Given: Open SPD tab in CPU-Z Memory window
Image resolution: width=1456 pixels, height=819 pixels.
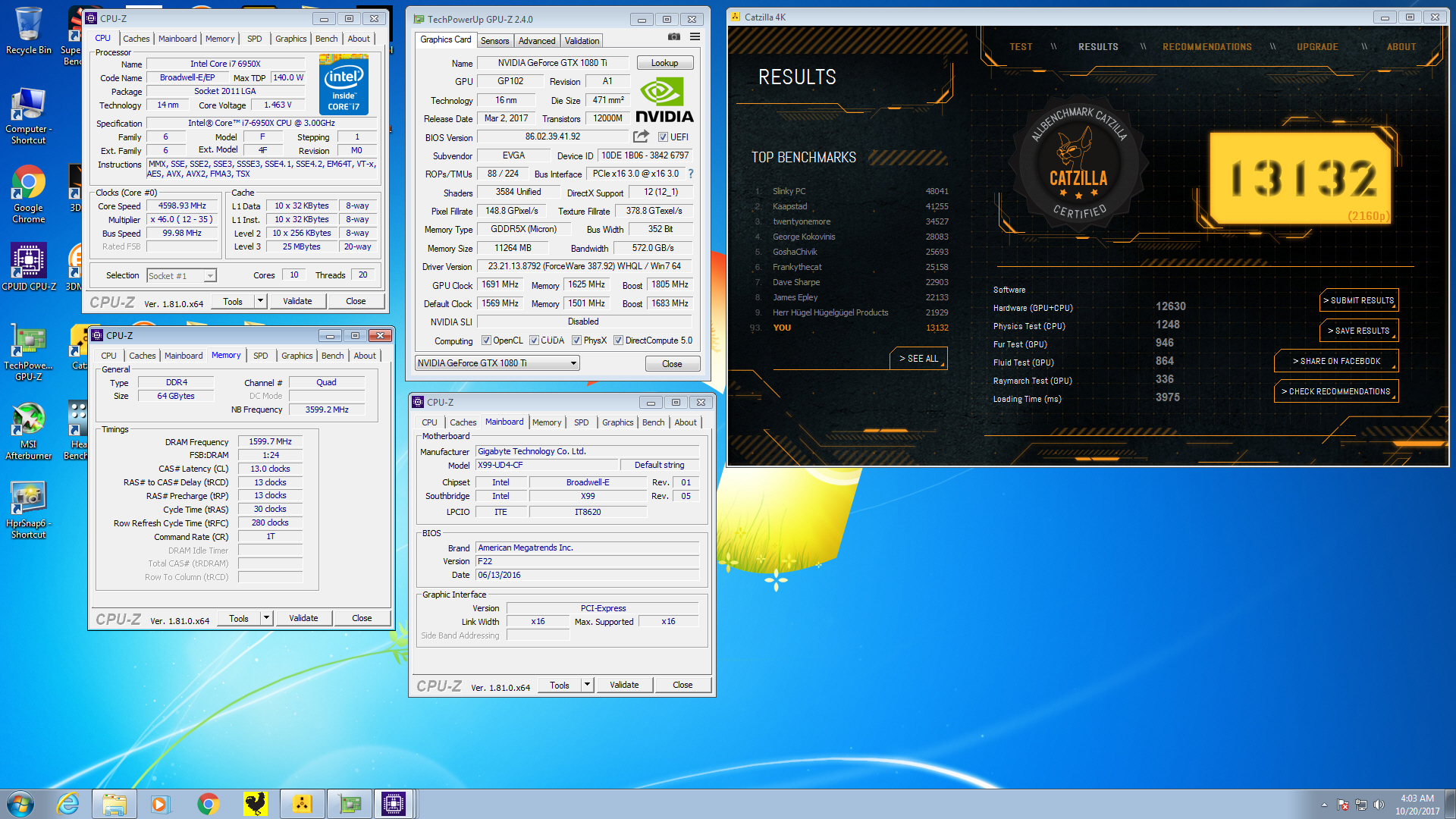Looking at the screenshot, I should 260,356.
